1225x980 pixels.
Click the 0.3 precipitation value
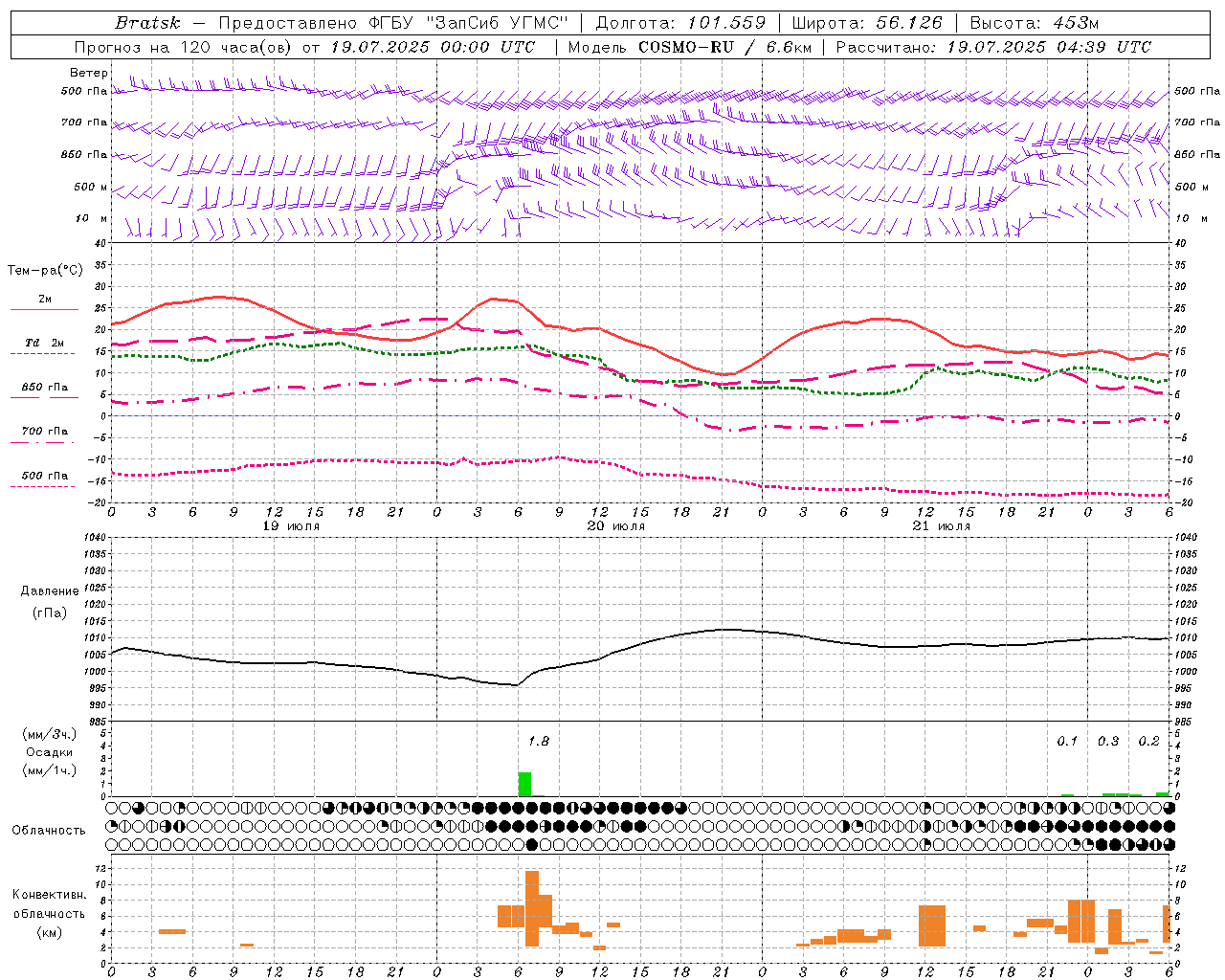coord(1108,741)
